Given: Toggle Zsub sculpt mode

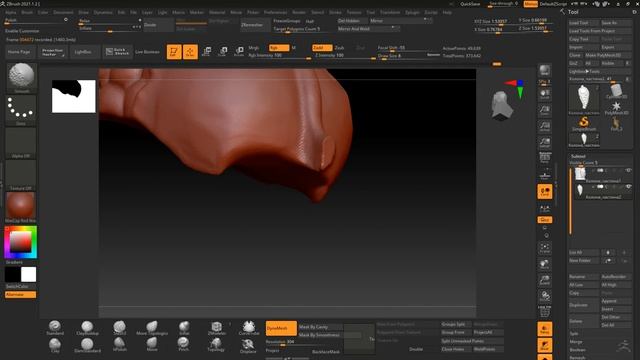Looking at the screenshot, I should click(x=339, y=48).
